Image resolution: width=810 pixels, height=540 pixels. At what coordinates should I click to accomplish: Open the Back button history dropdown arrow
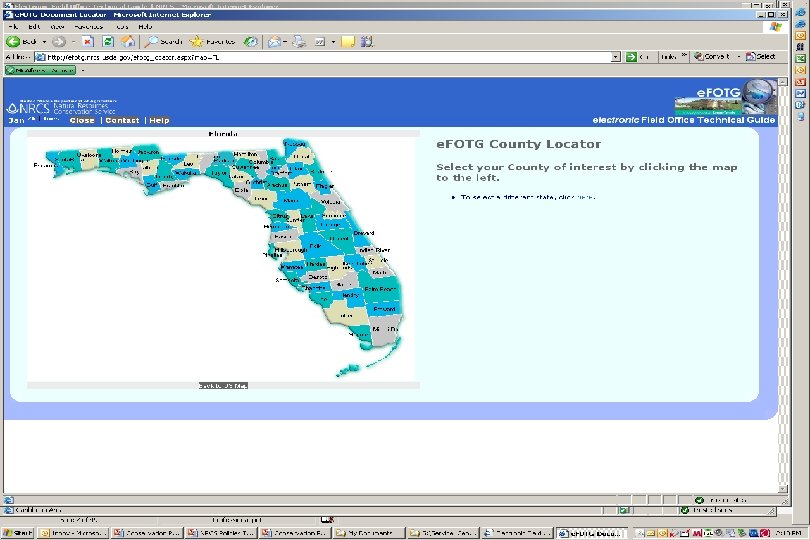pyautogui.click(x=43, y=41)
